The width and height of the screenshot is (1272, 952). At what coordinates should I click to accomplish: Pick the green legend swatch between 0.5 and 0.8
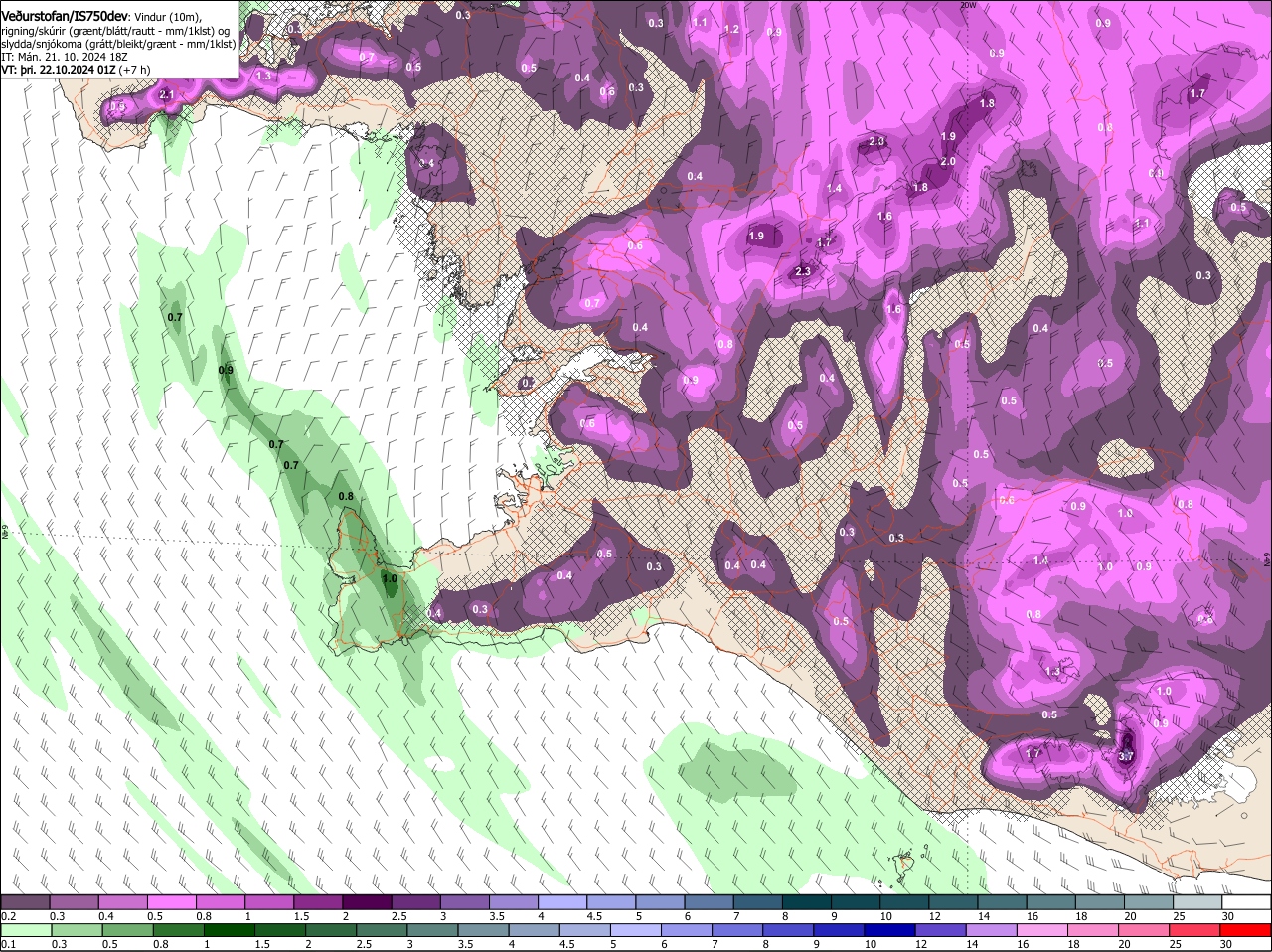[x=126, y=929]
